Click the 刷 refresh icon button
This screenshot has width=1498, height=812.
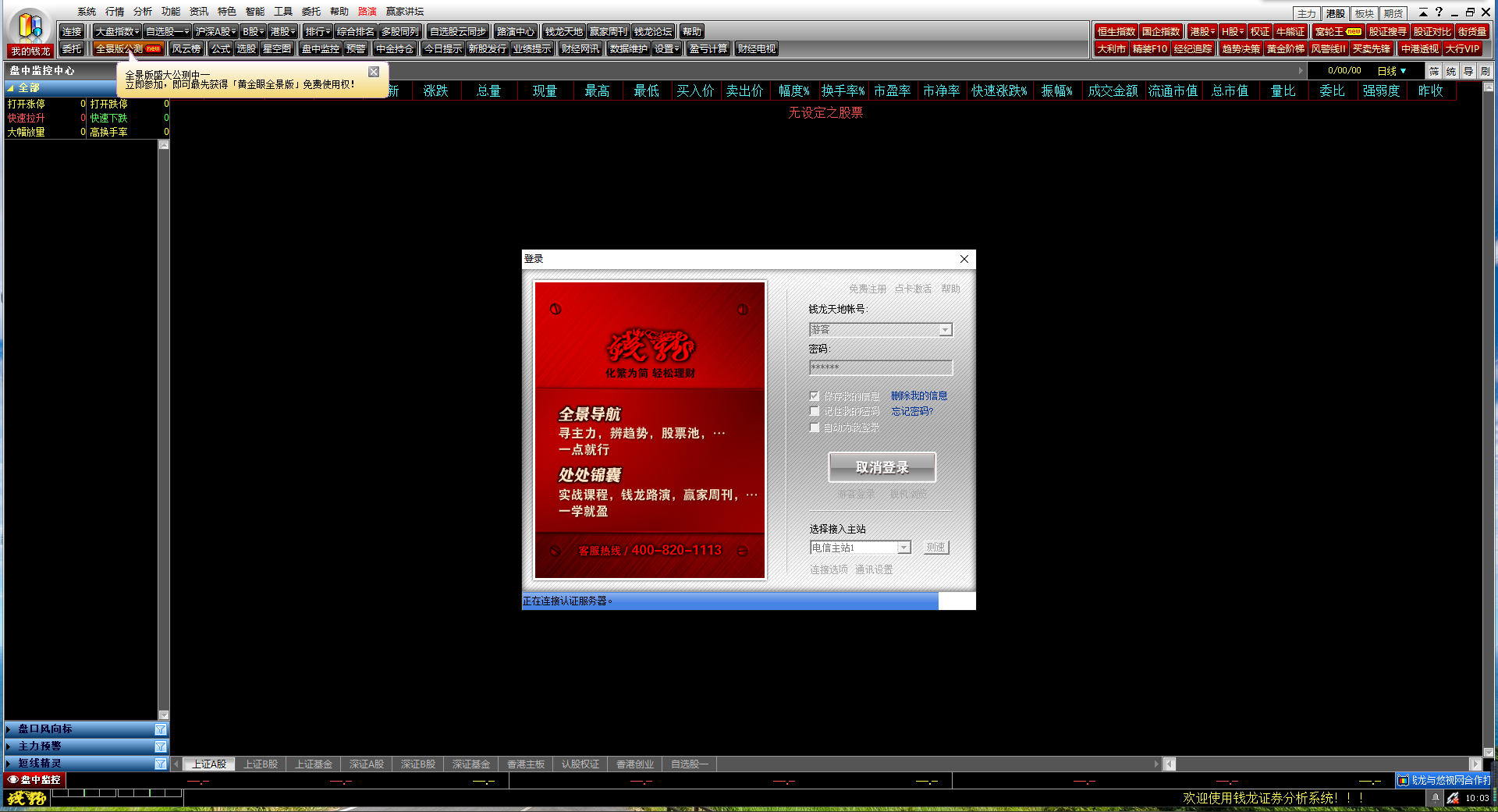click(1485, 71)
